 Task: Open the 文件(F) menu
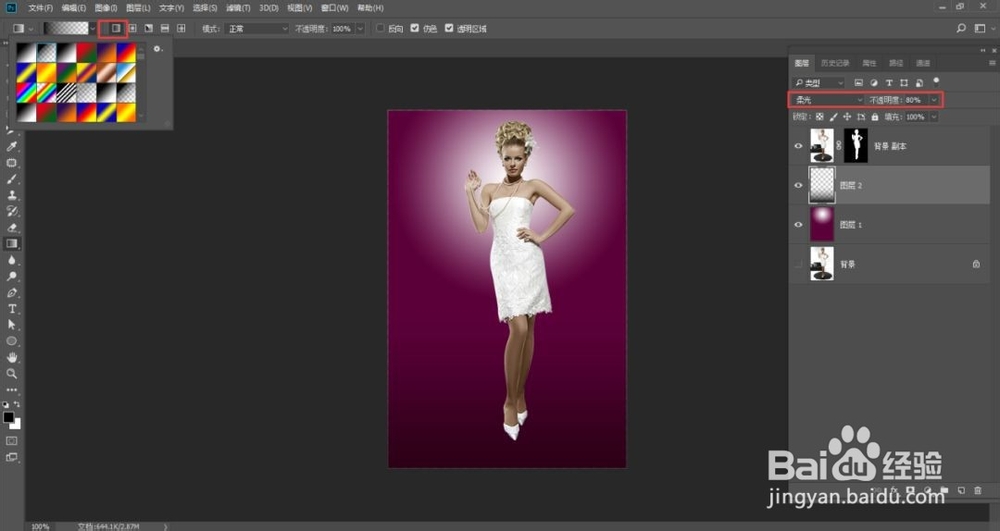pos(40,8)
